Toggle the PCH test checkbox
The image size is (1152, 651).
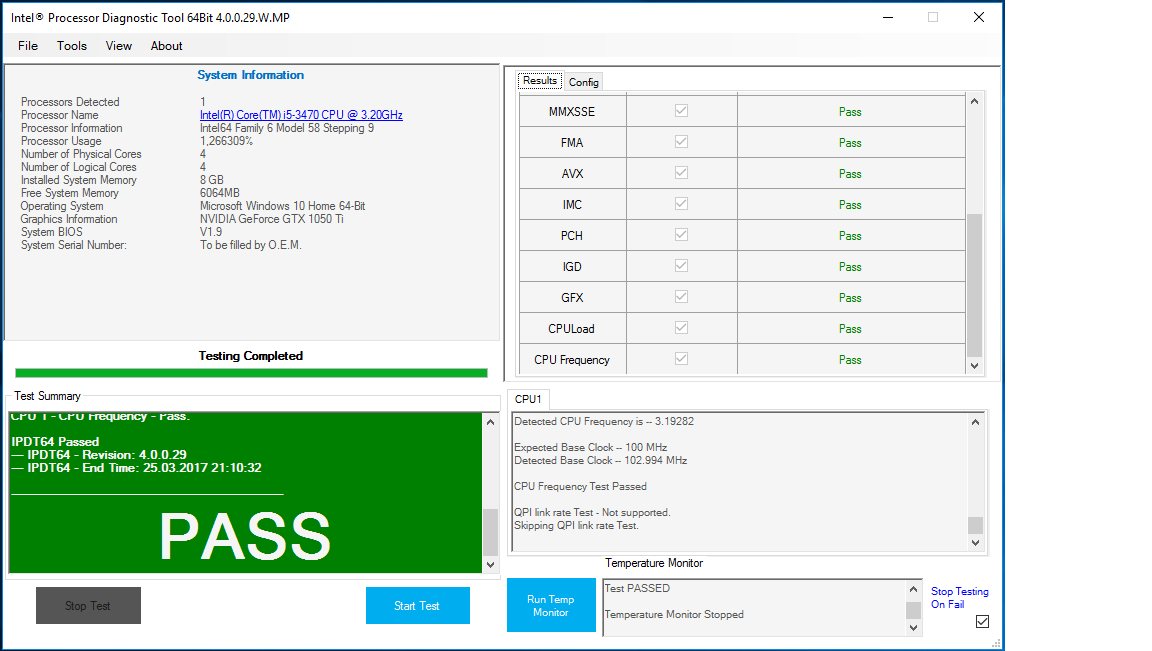tap(681, 234)
